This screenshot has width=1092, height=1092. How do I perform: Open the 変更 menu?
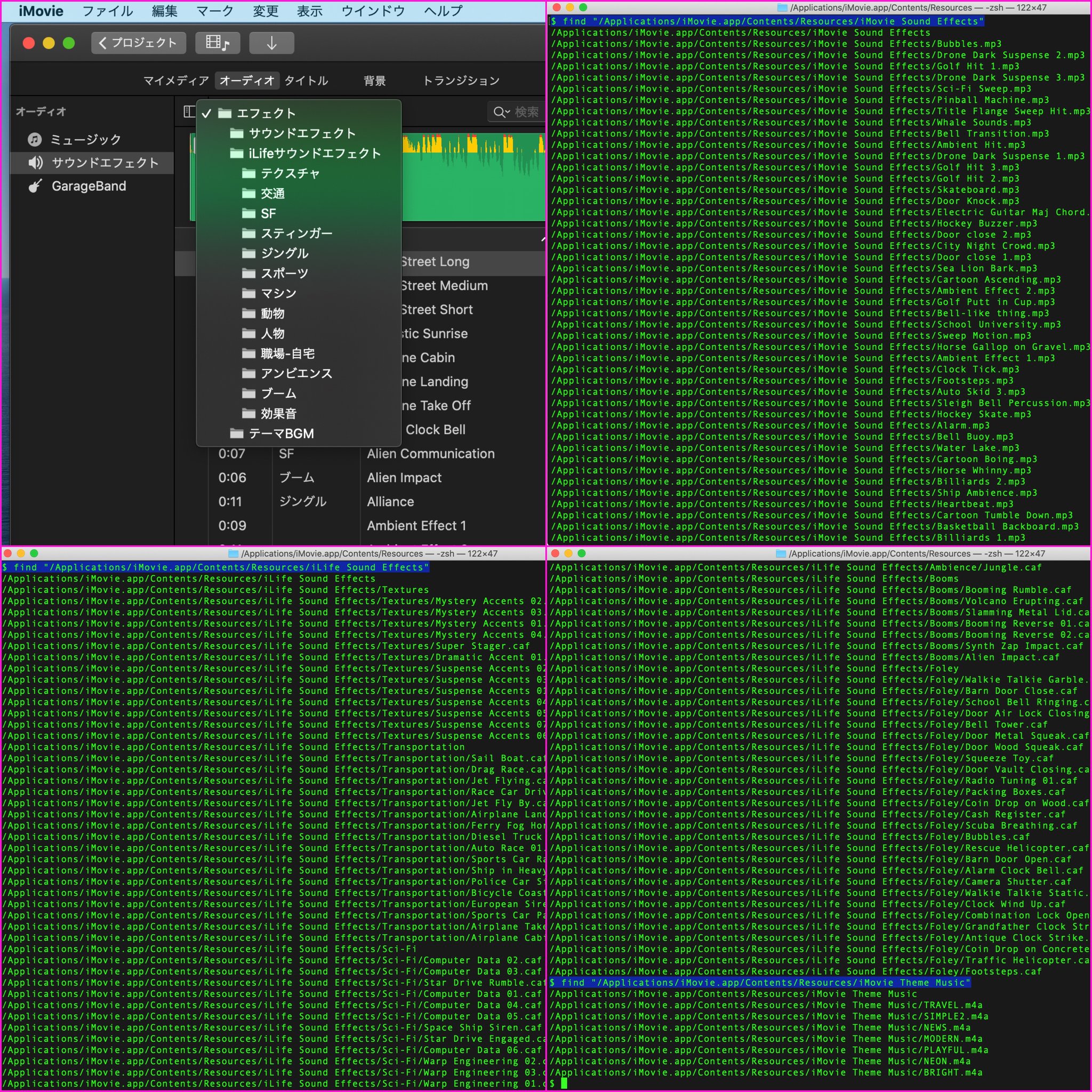pyautogui.click(x=265, y=11)
